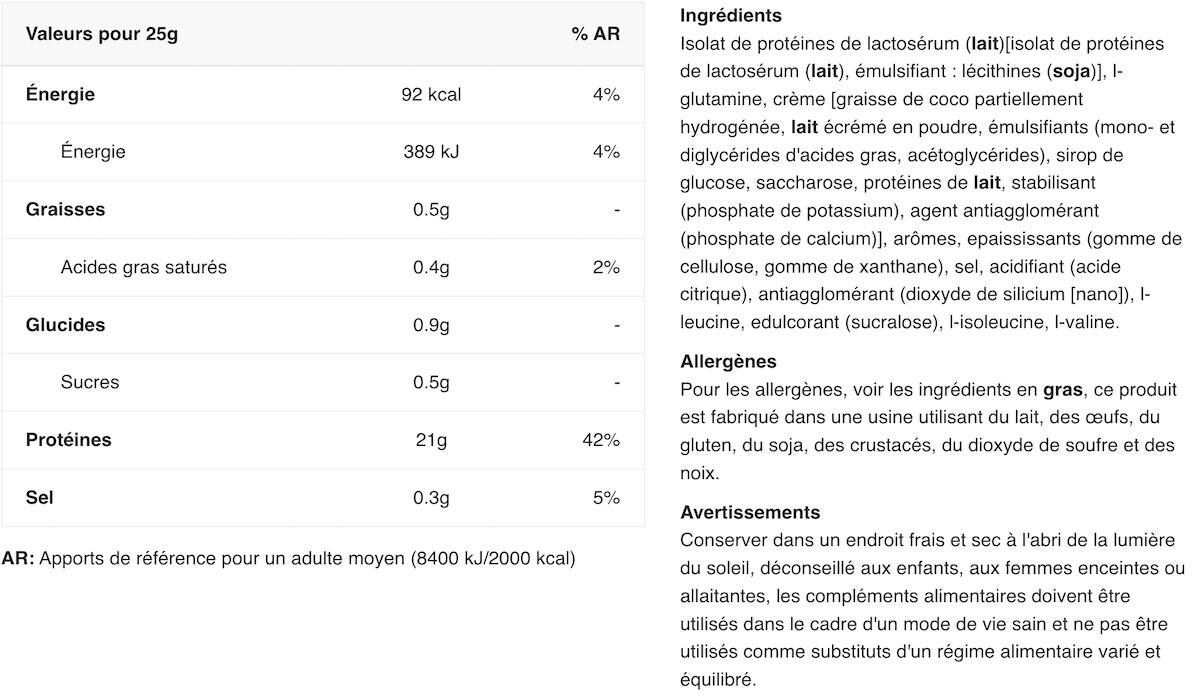
Task: Select the "Graisses" row label
Action: pos(65,210)
